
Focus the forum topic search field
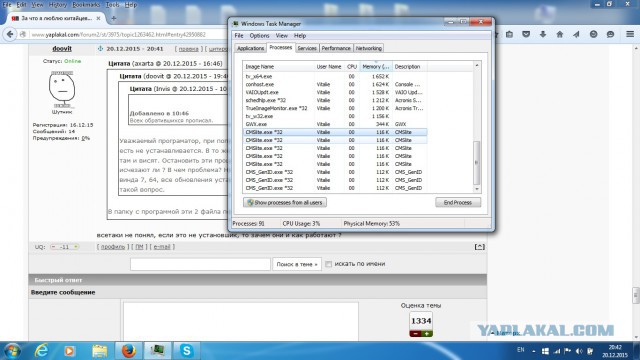coord(200,264)
